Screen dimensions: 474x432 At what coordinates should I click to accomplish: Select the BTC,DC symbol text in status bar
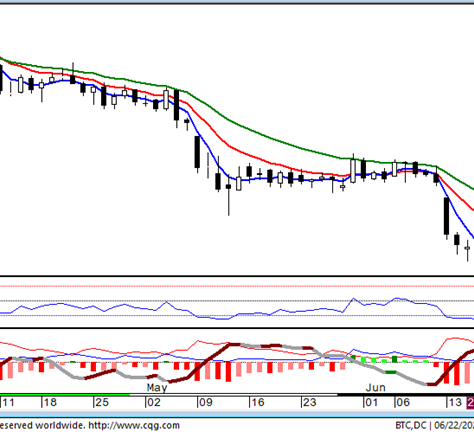(x=411, y=426)
